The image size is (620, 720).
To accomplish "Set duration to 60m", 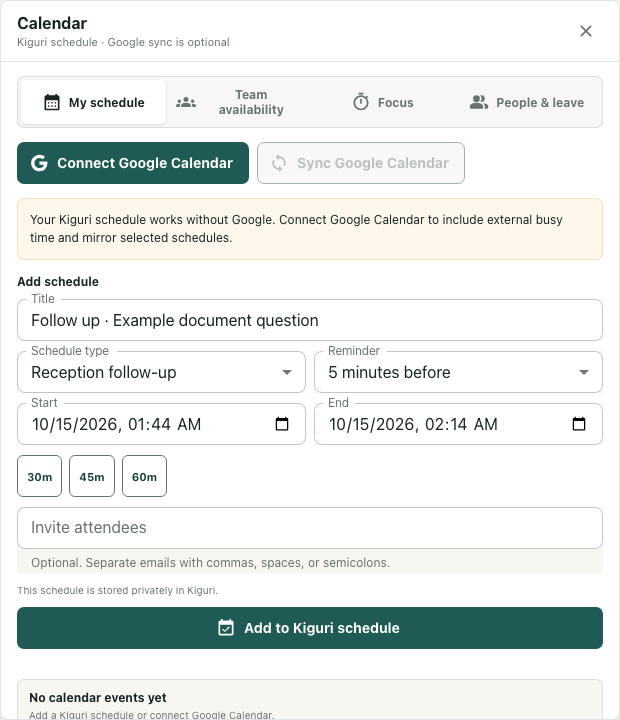I will (144, 476).
